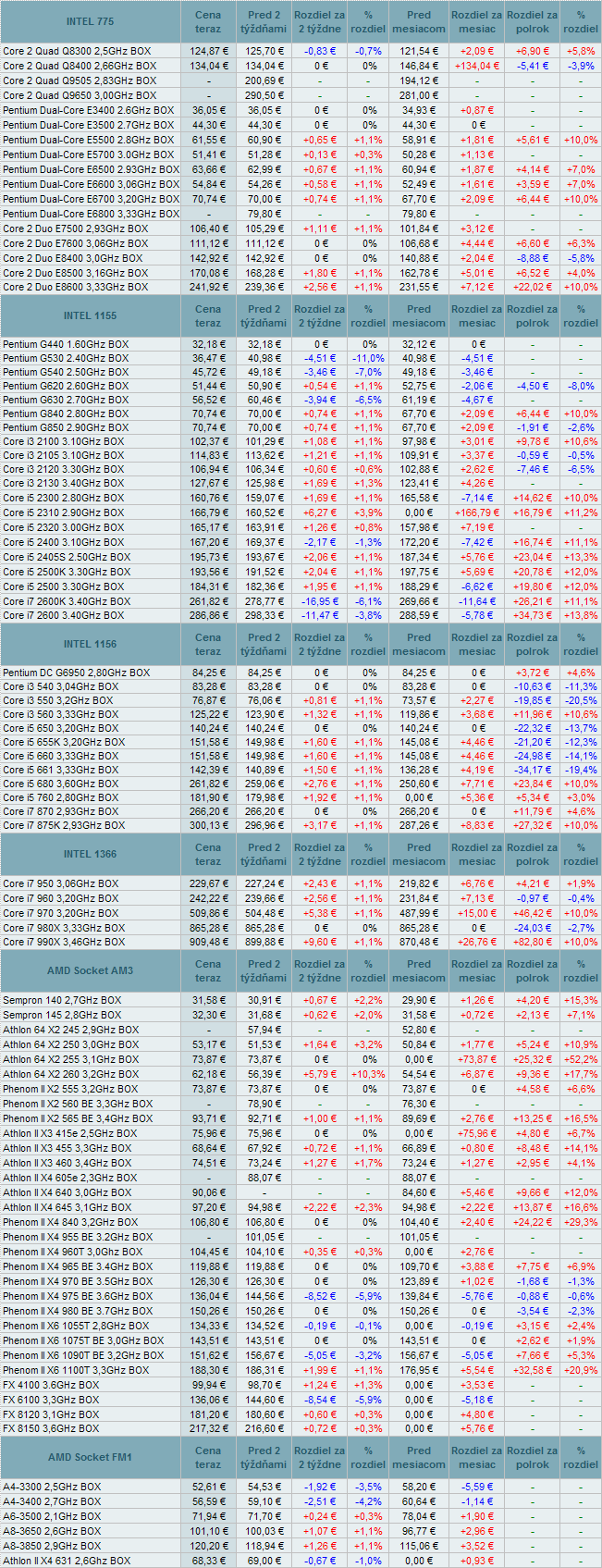602x1568 pixels.
Task: Select row "Core i5 655K 3,20GHz BOX"
Action: click(301, 742)
